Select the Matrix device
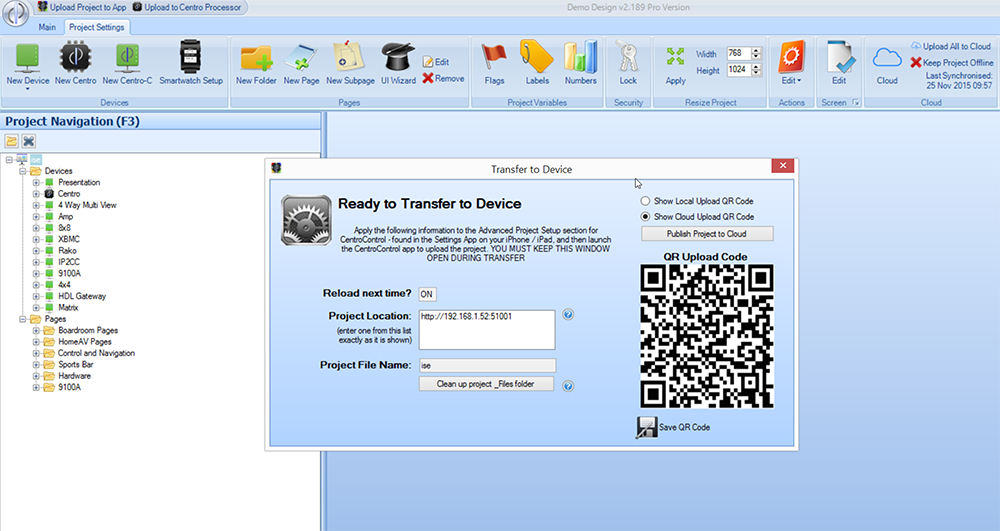 click(x=68, y=307)
